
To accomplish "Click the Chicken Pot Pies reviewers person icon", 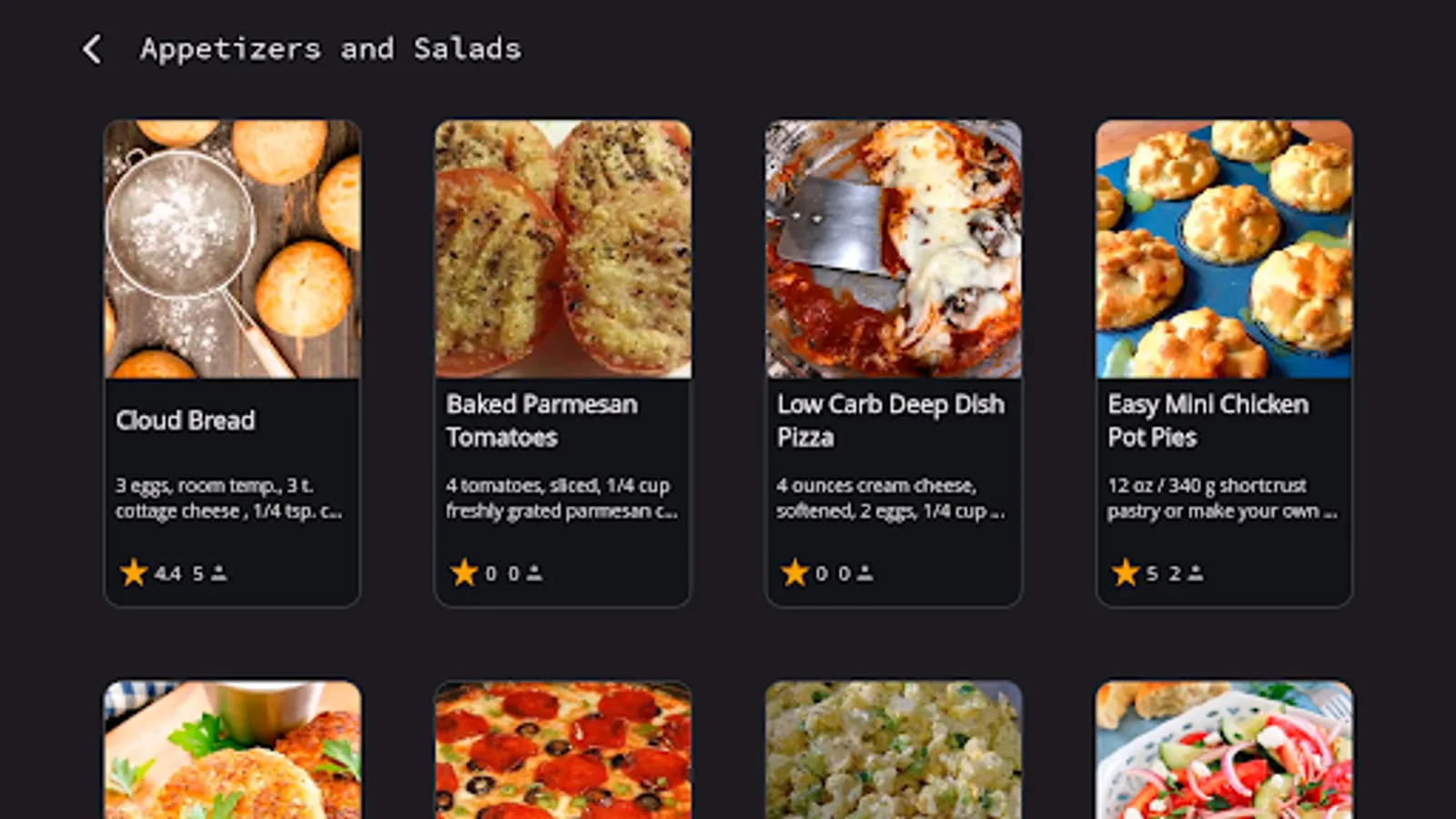I will 1196,573.
